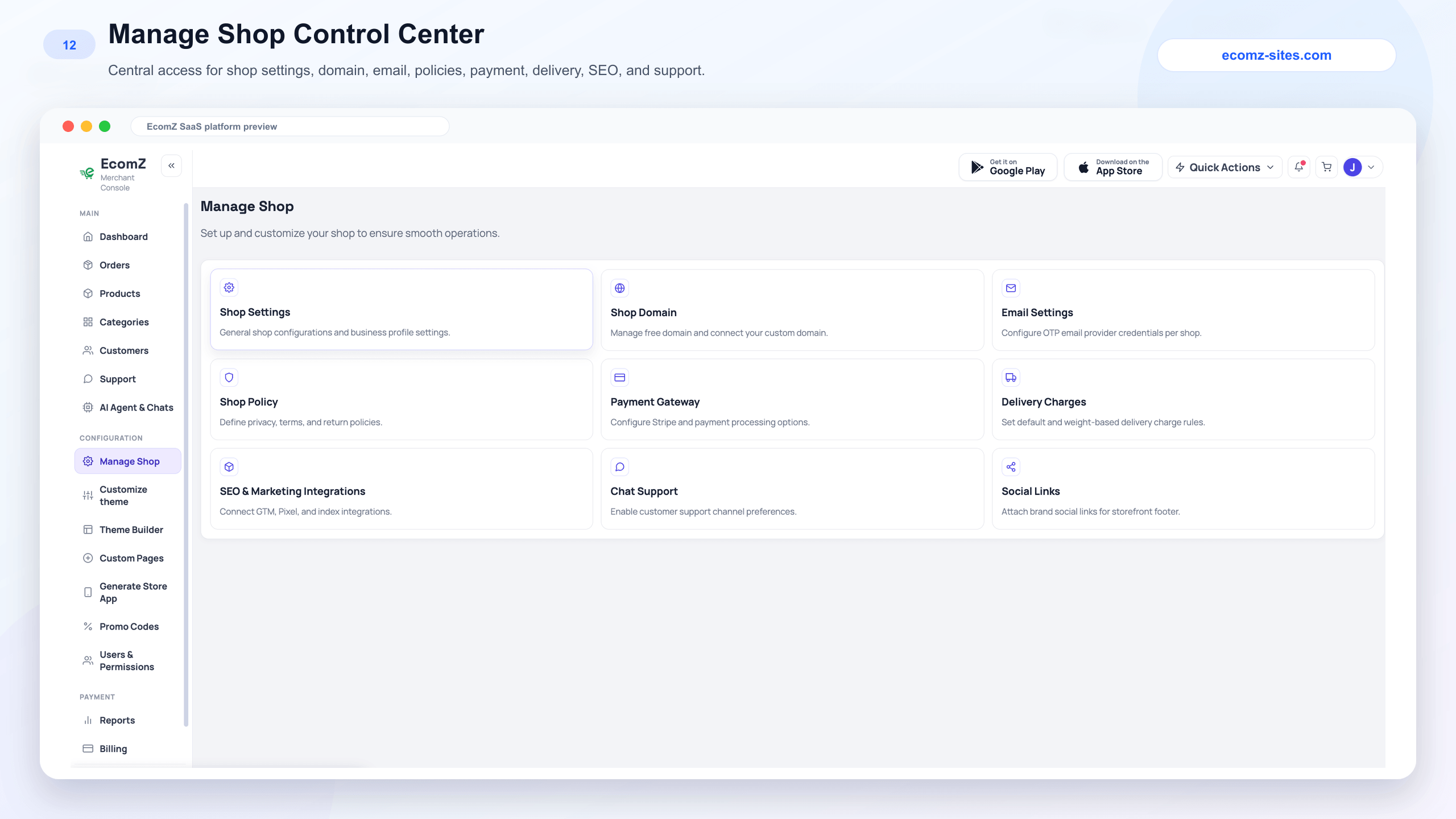Screen dimensions: 1456x819
Task: Open AI Agent & Chats in sidebar
Action: [x=128, y=407]
